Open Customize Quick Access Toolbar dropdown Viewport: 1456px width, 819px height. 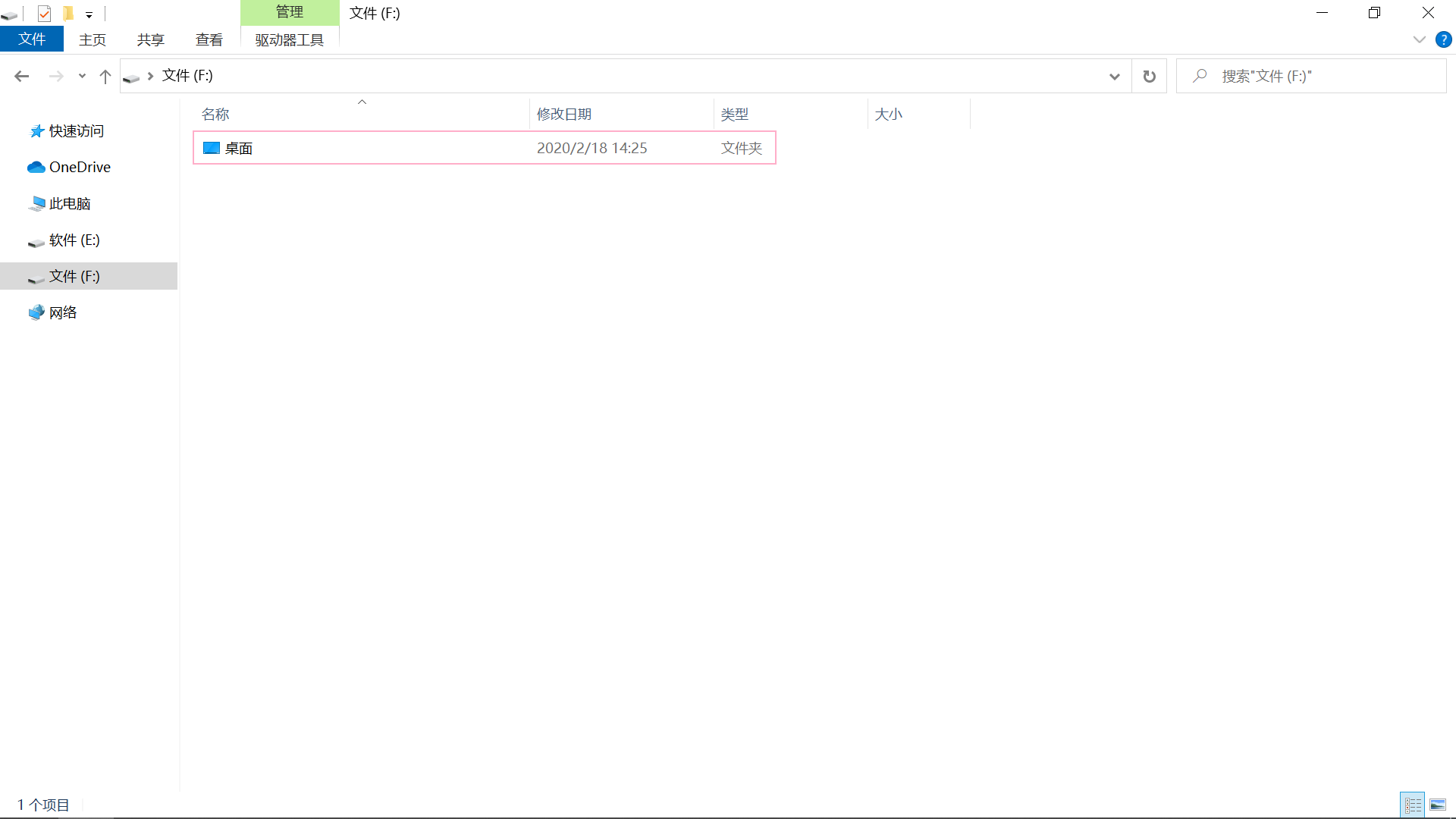click(89, 14)
